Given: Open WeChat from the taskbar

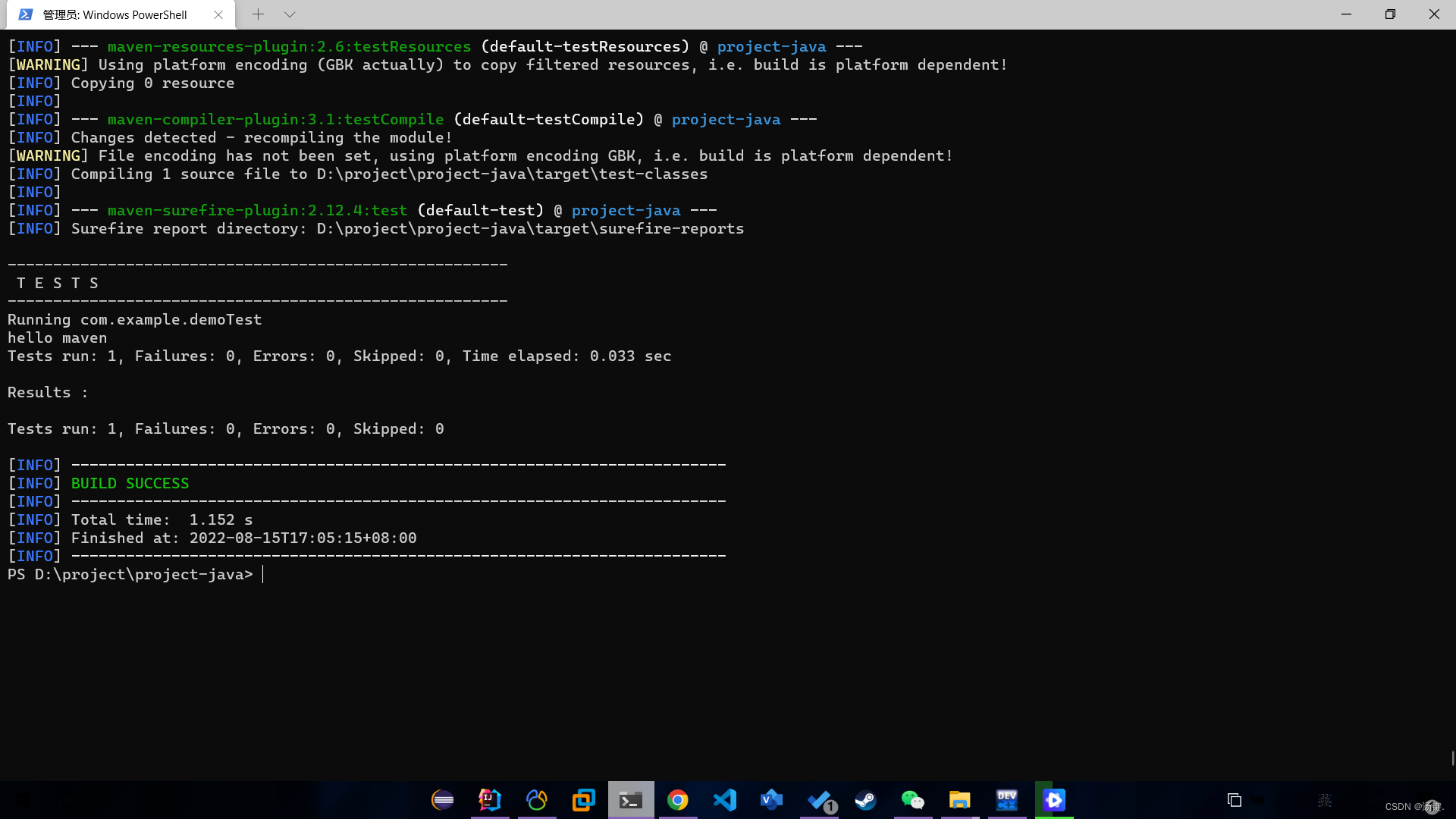Looking at the screenshot, I should 913,800.
